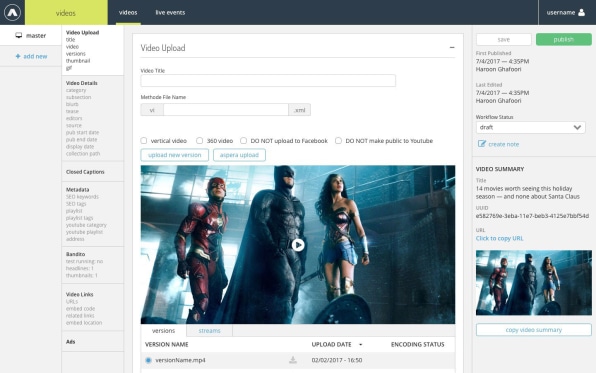Click the highlighted videos section header
596x373 pixels.
[x=66, y=13]
